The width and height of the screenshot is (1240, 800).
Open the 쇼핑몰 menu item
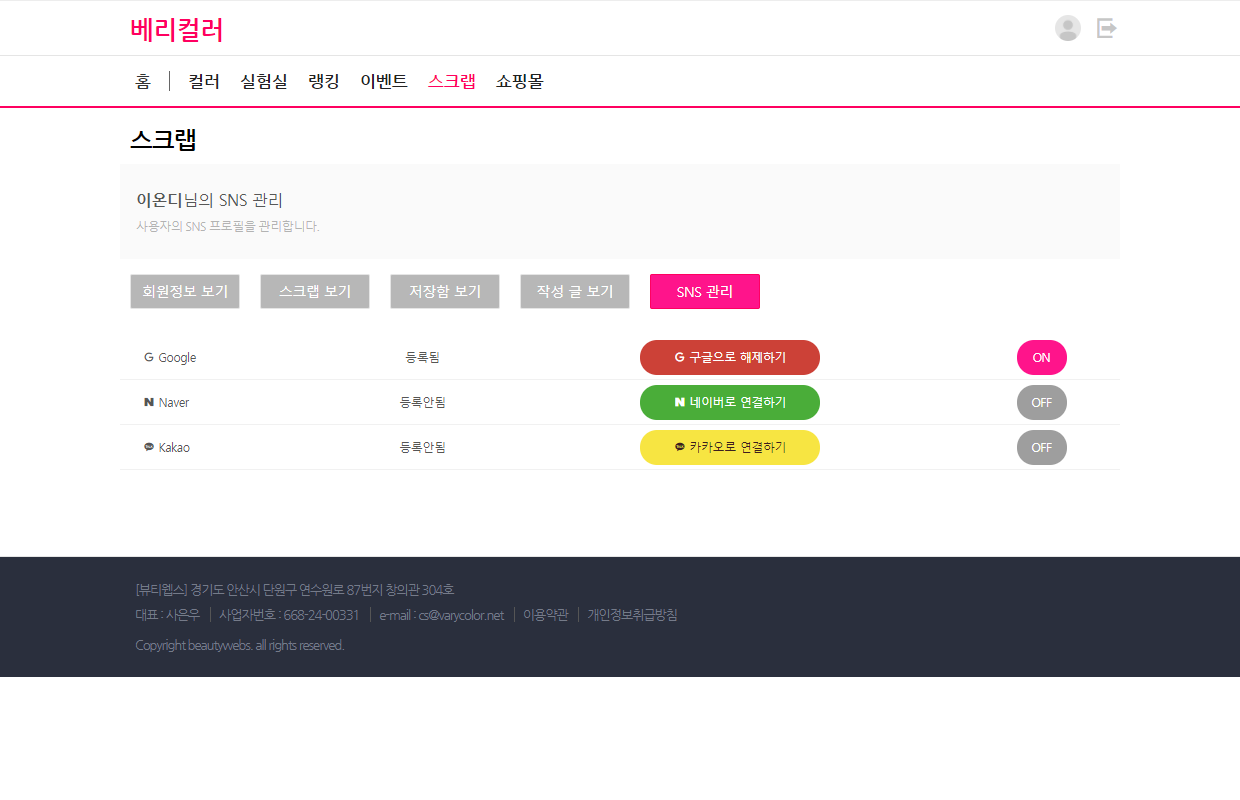[x=520, y=82]
